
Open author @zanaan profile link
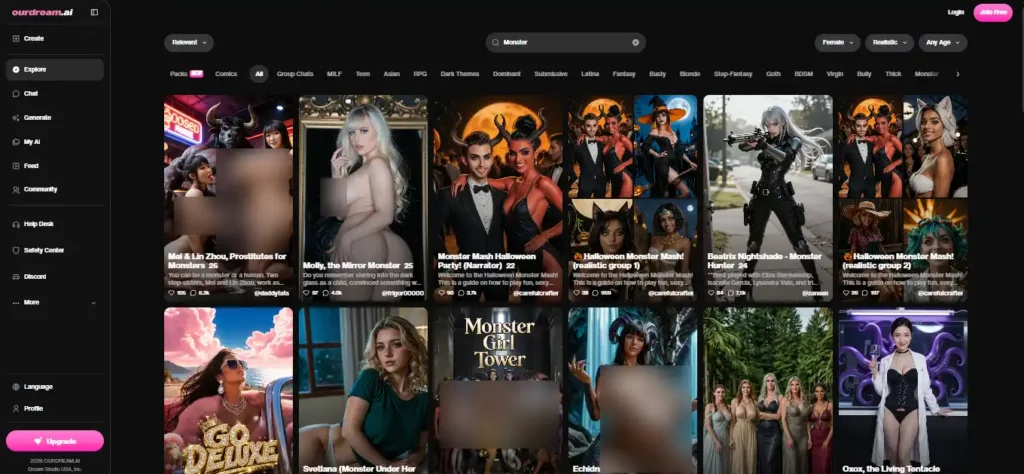coord(816,294)
